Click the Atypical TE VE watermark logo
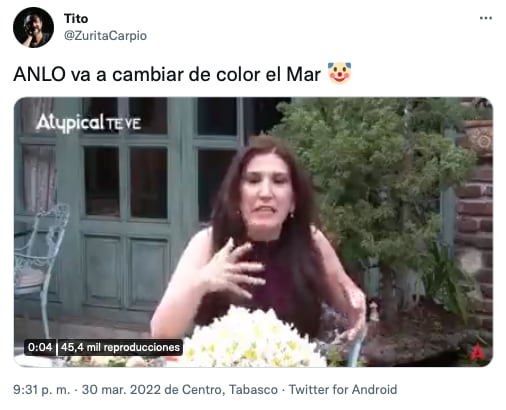The height and width of the screenshot is (410, 506). [89, 123]
